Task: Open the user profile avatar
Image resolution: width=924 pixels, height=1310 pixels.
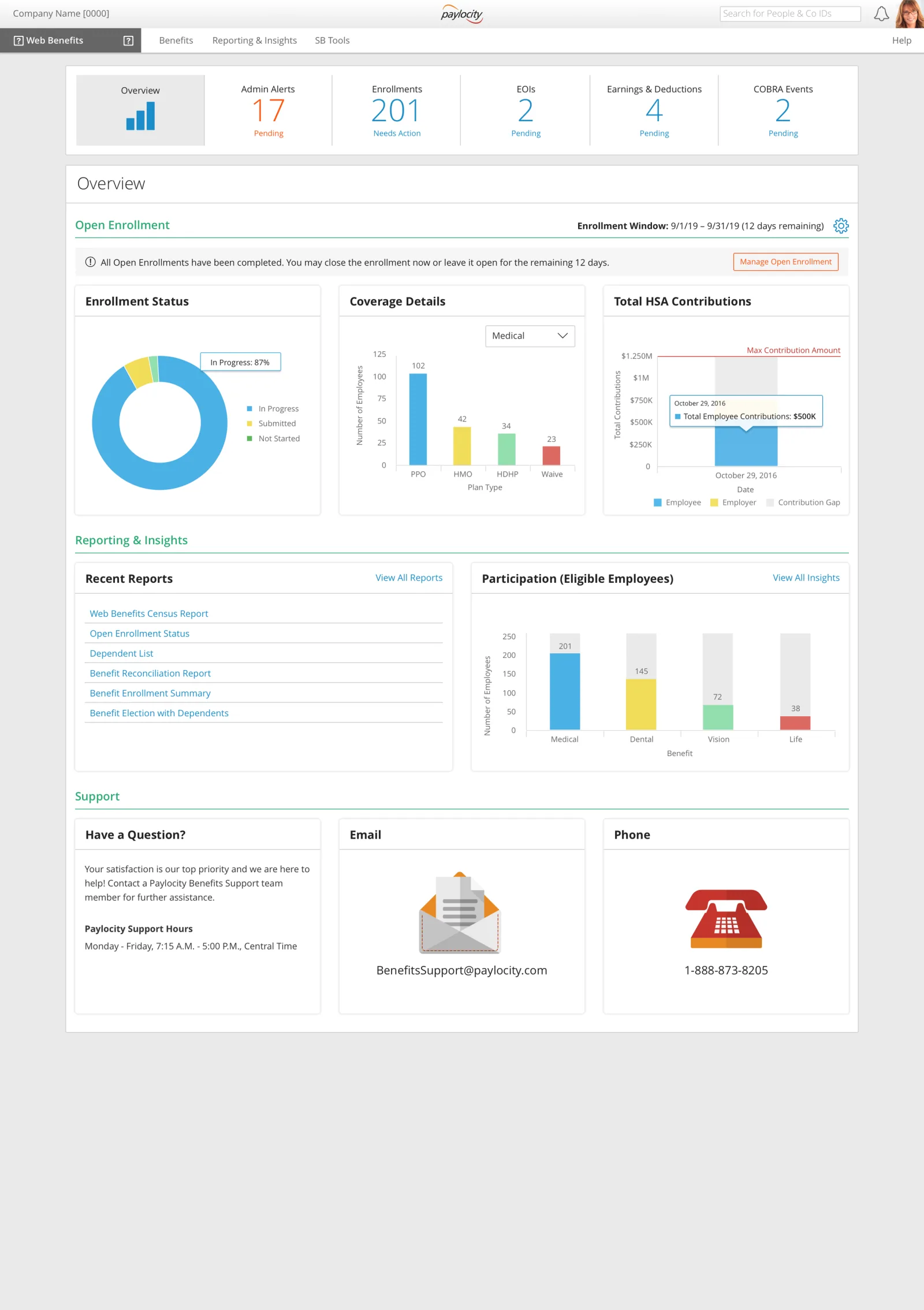Action: pyautogui.click(x=910, y=14)
